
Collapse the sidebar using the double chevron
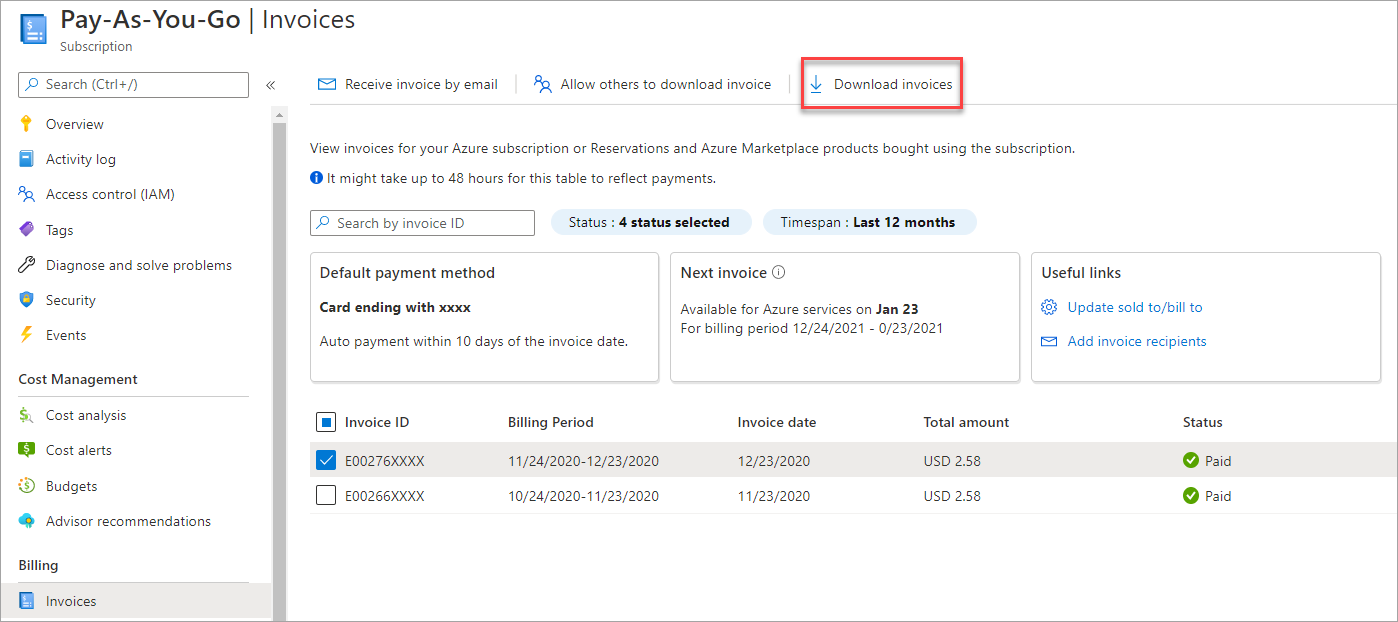click(270, 85)
